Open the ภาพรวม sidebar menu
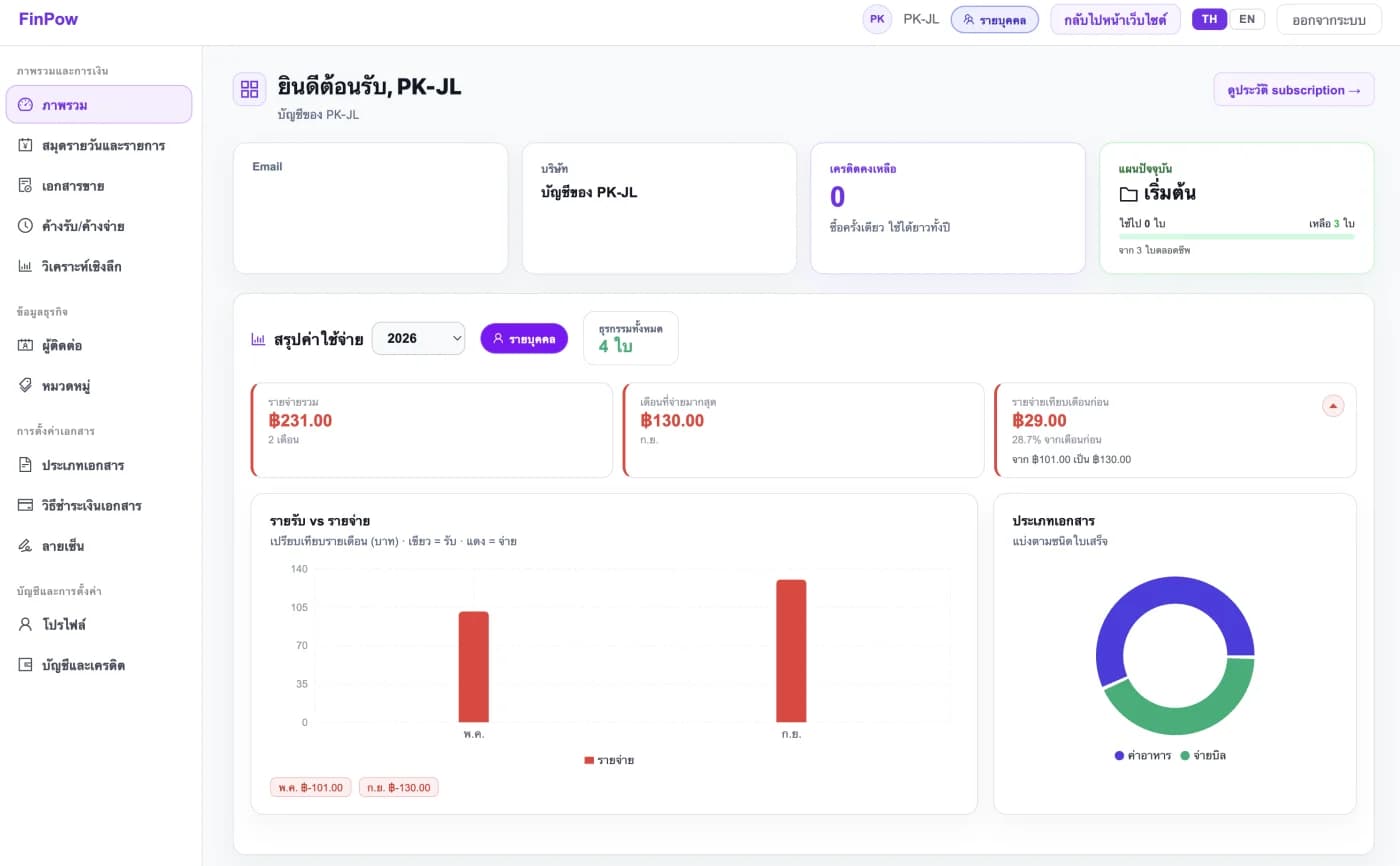 (x=98, y=105)
